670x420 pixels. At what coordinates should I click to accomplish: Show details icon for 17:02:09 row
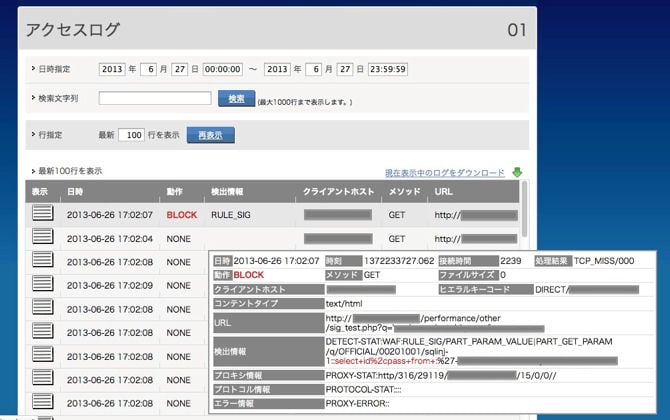coord(43,283)
